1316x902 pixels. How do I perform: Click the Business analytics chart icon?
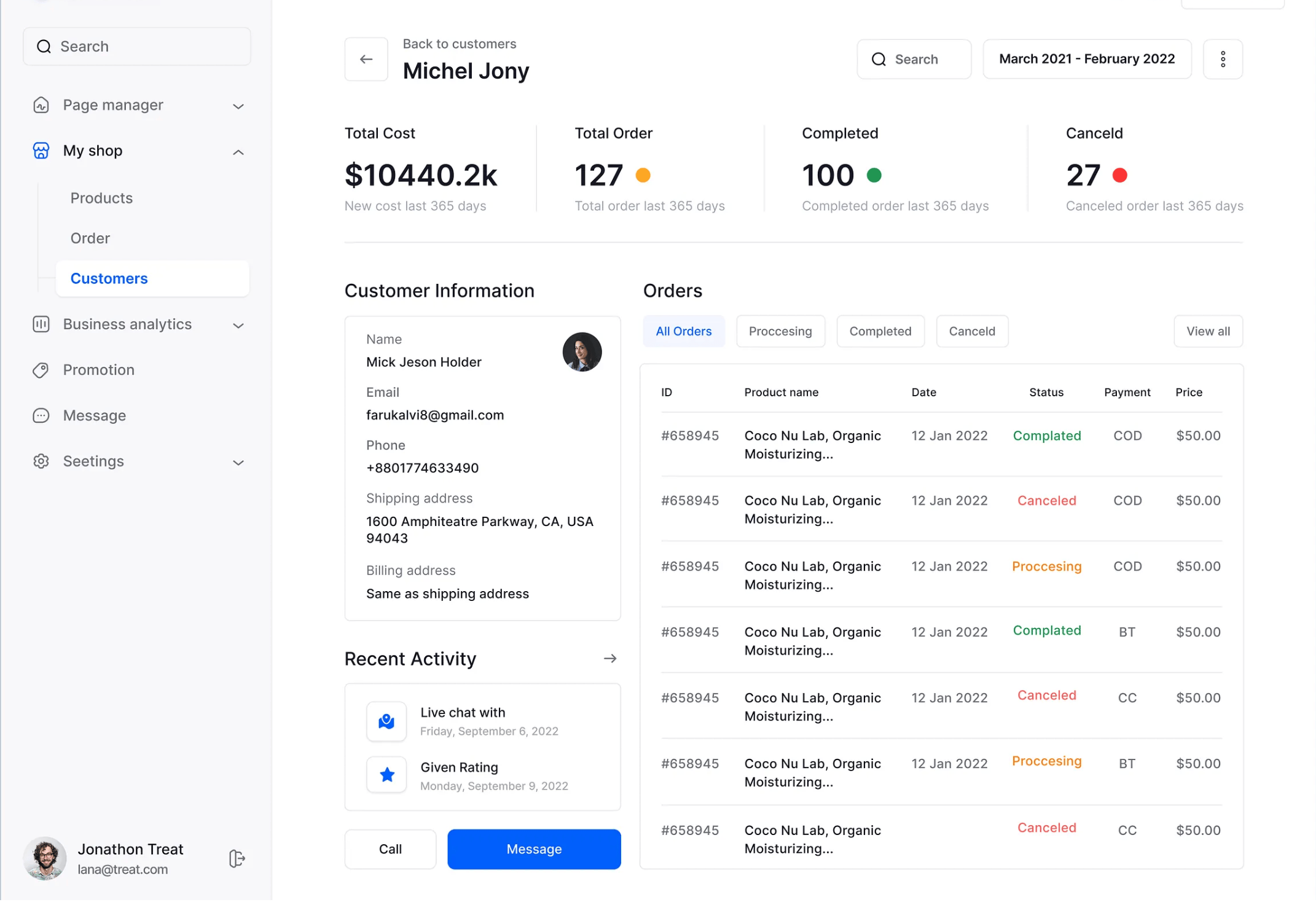[41, 324]
